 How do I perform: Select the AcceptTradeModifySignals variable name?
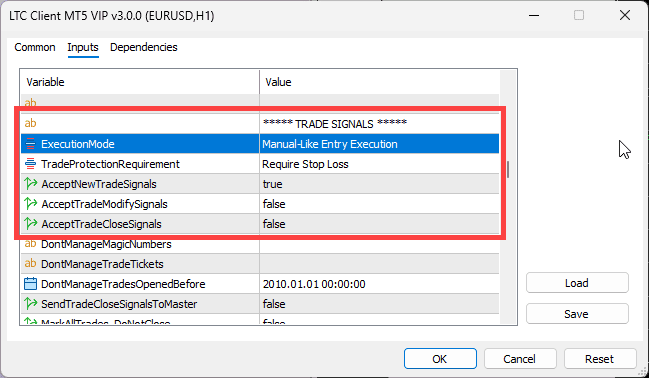click(x=104, y=204)
